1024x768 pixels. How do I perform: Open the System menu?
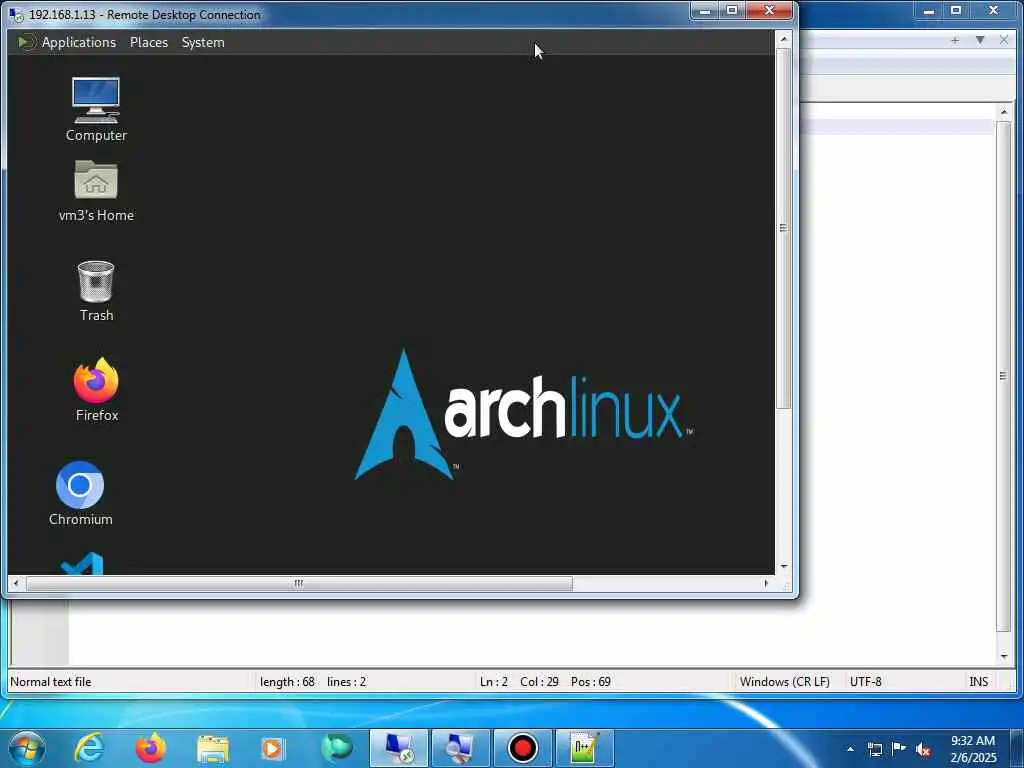click(x=203, y=42)
